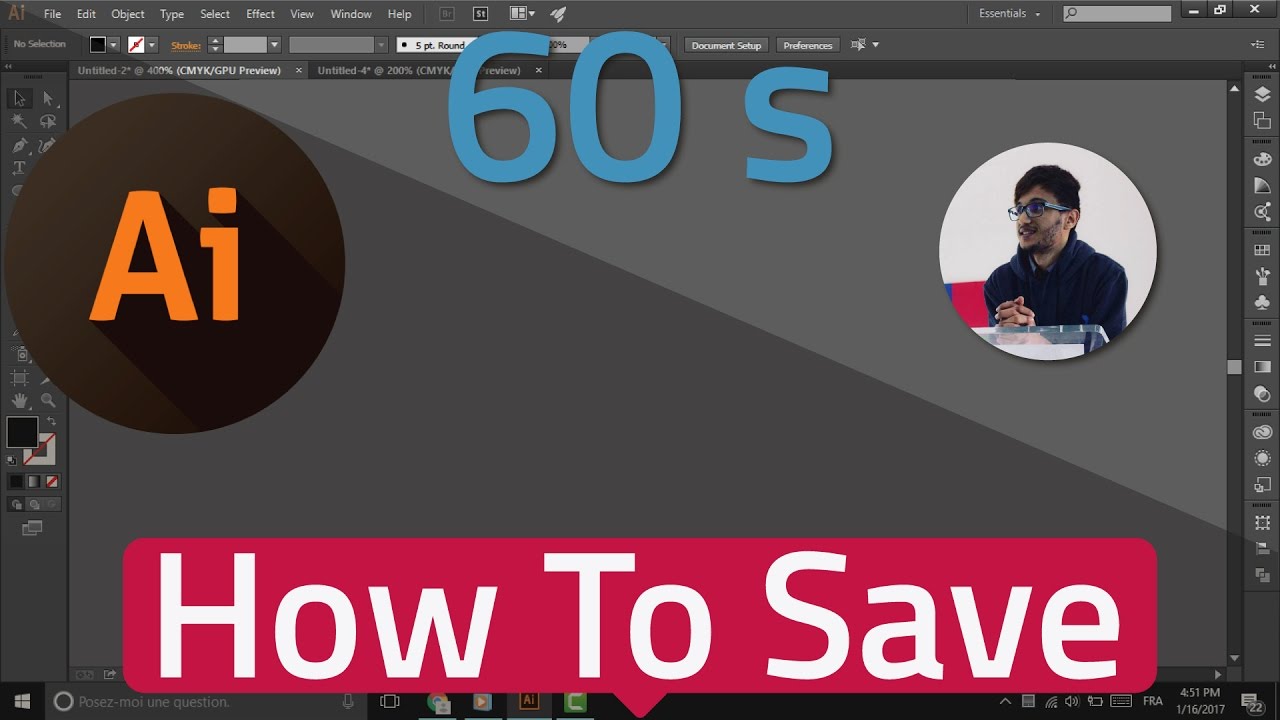The width and height of the screenshot is (1280, 720).
Task: Open the Appearance panel
Action: (x=1262, y=458)
